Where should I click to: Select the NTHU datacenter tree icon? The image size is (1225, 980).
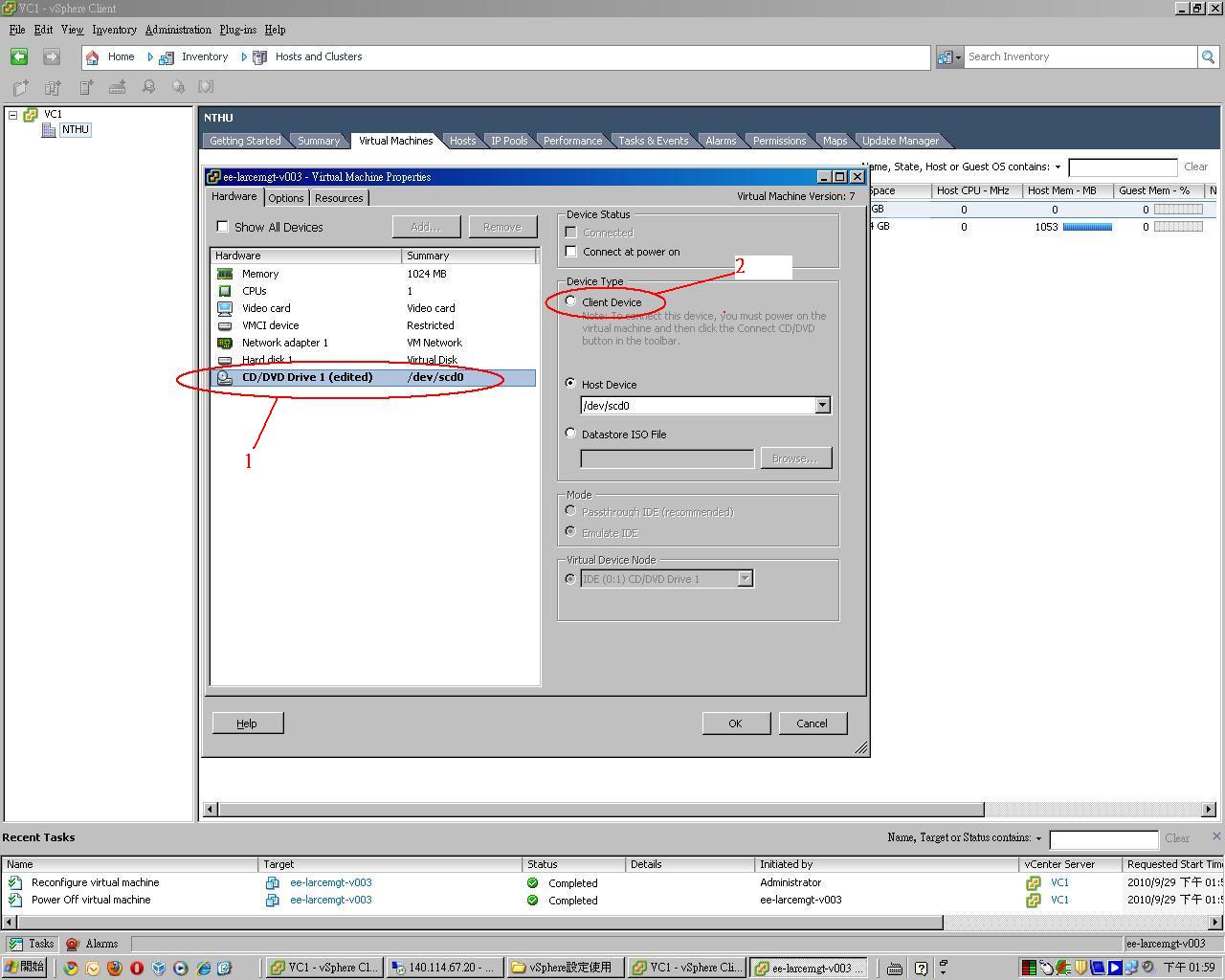49,130
